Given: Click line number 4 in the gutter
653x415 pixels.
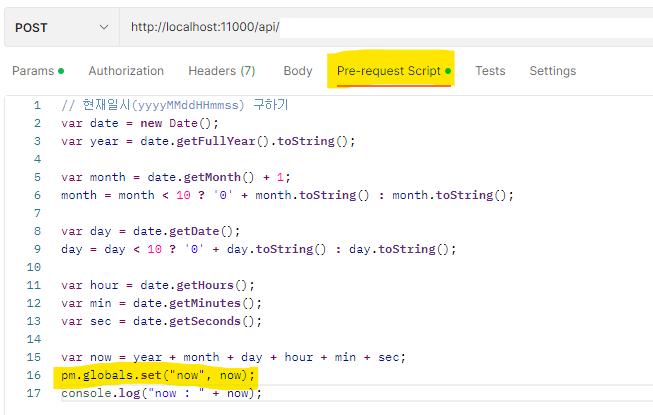Looking at the screenshot, I should coord(37,159).
